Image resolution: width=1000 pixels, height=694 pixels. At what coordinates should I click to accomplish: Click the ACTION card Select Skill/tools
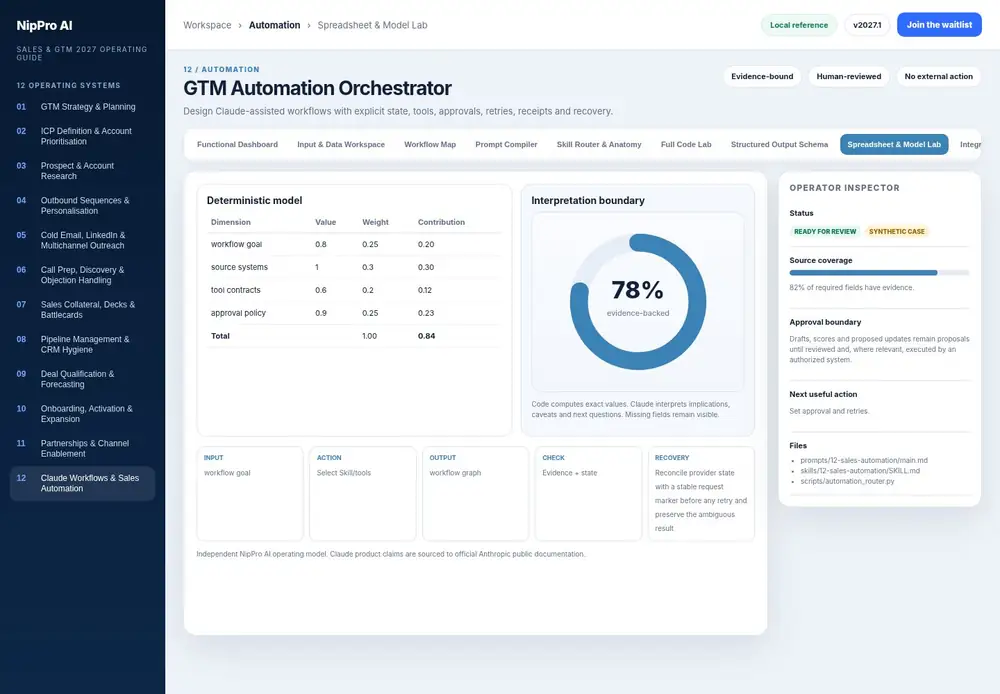[x=363, y=493]
